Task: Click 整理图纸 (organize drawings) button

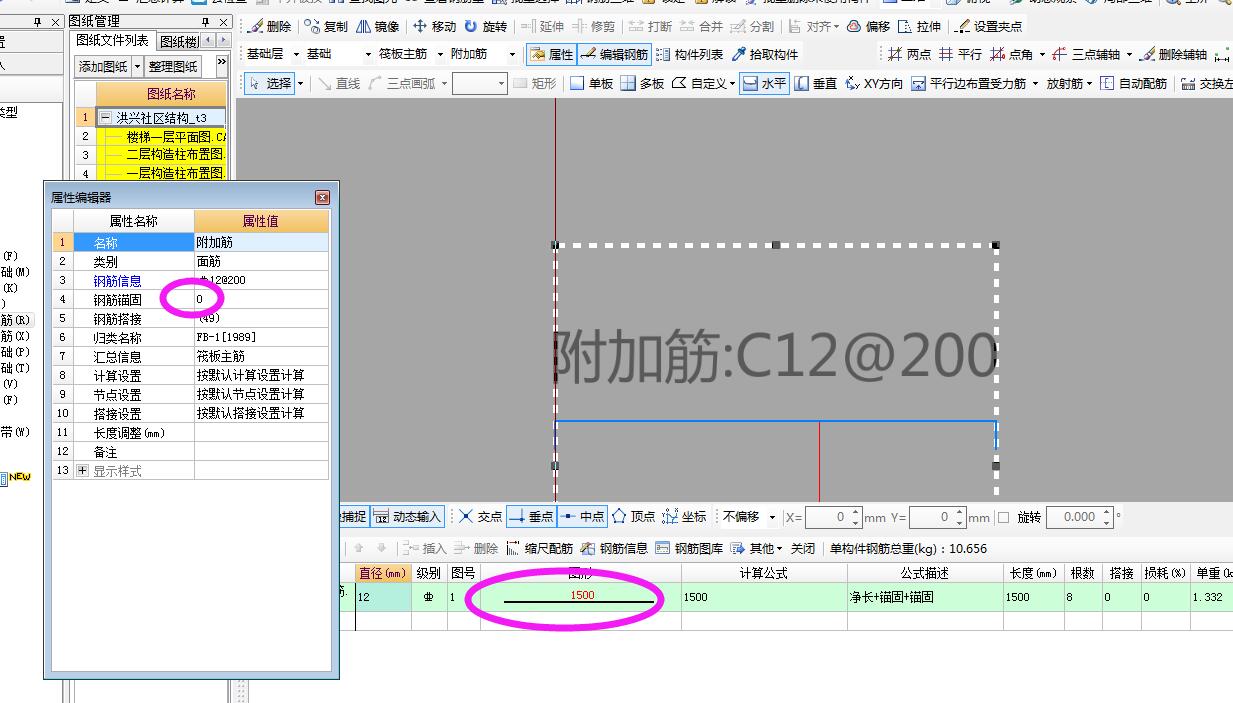Action: 173,67
